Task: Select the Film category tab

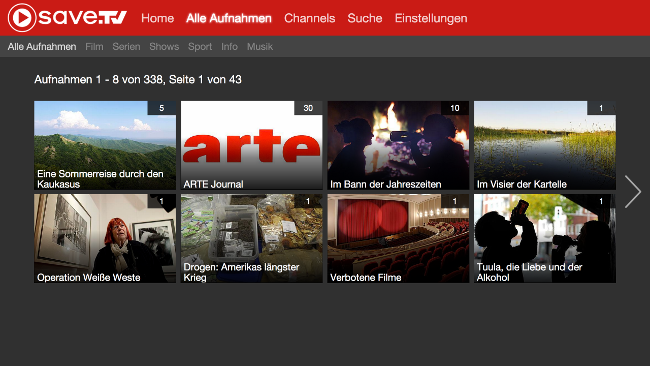Action: click(94, 46)
